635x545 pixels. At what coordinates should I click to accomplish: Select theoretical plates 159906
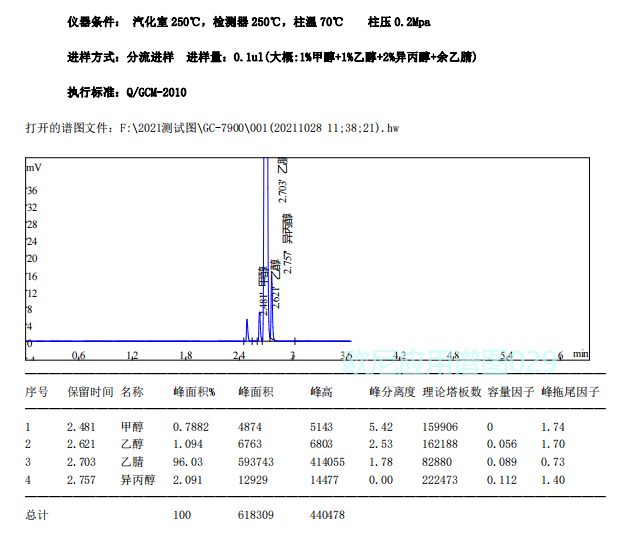(x=440, y=427)
